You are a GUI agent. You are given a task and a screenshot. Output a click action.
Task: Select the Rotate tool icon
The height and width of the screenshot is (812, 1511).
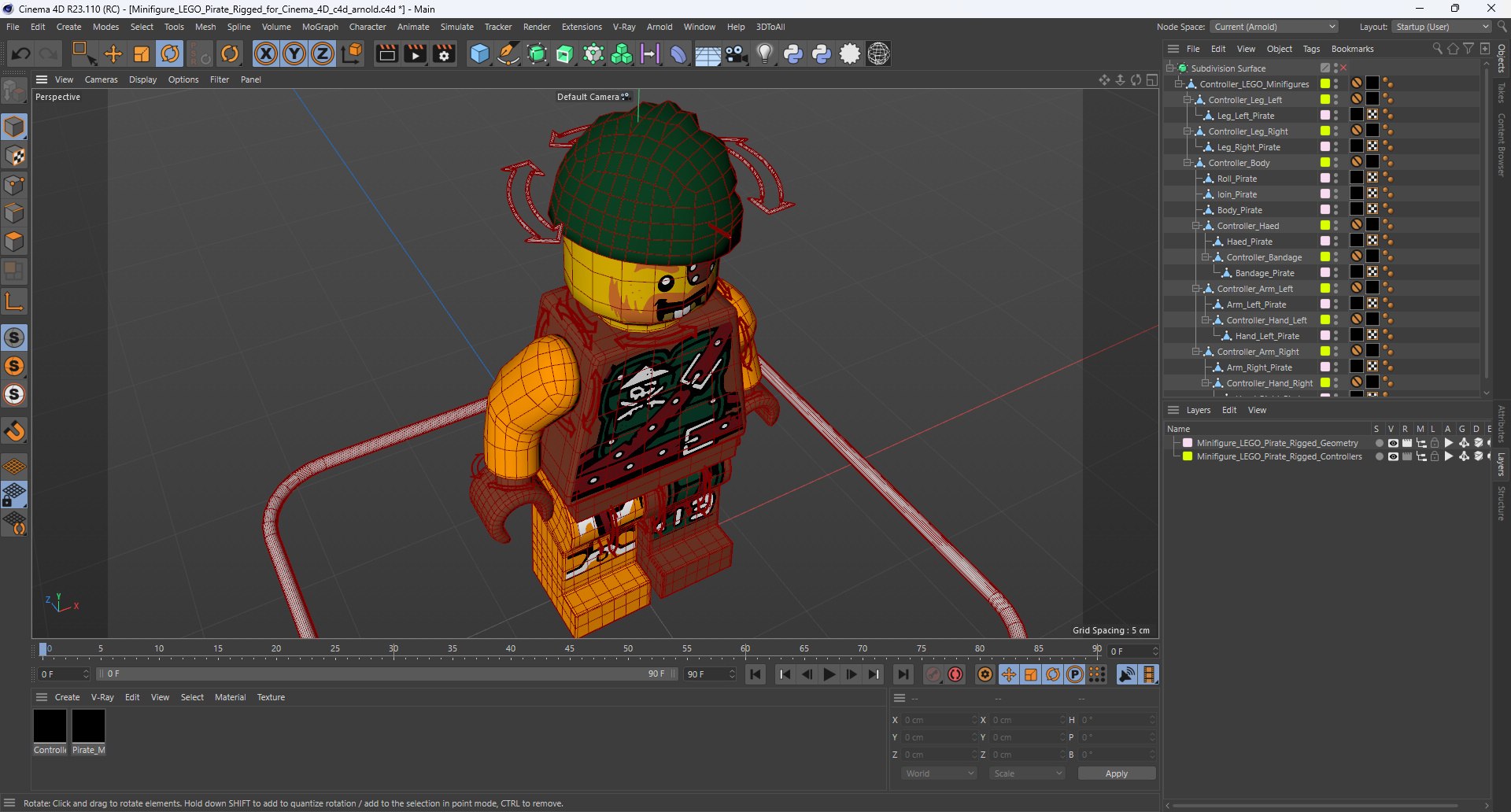170,54
